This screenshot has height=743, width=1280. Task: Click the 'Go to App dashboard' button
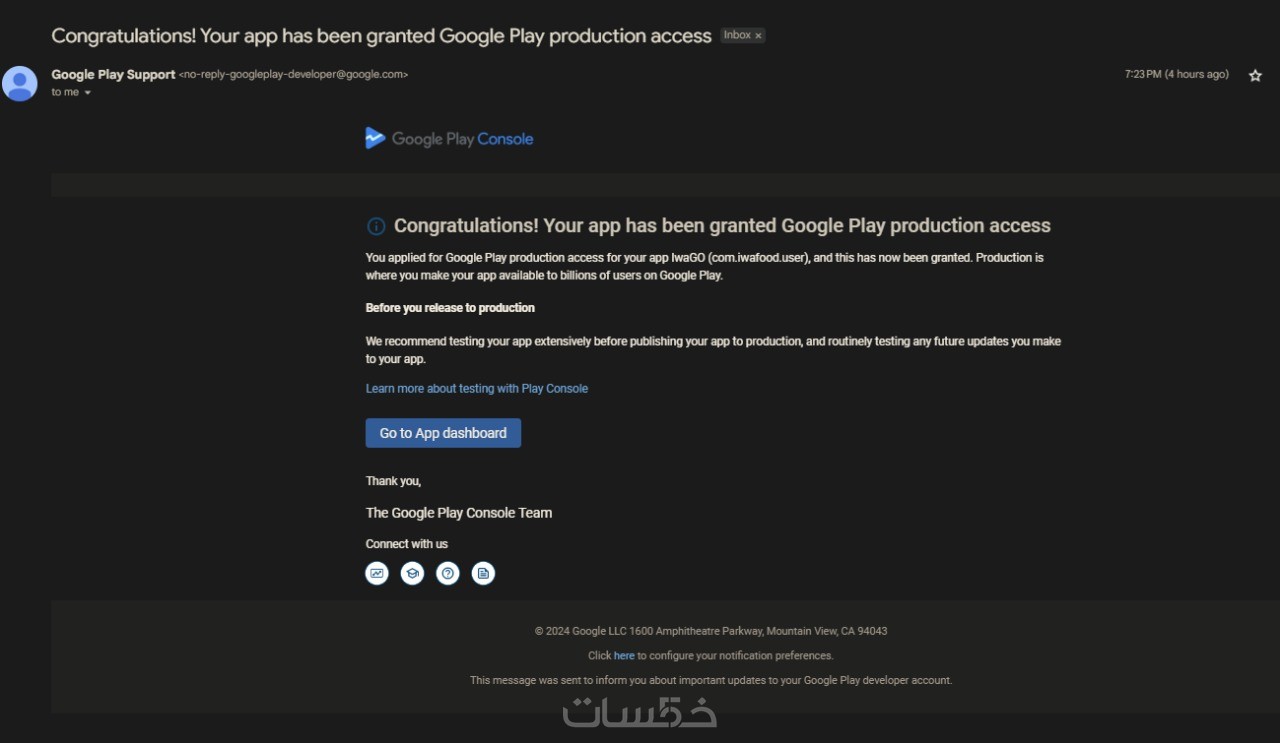click(x=443, y=433)
